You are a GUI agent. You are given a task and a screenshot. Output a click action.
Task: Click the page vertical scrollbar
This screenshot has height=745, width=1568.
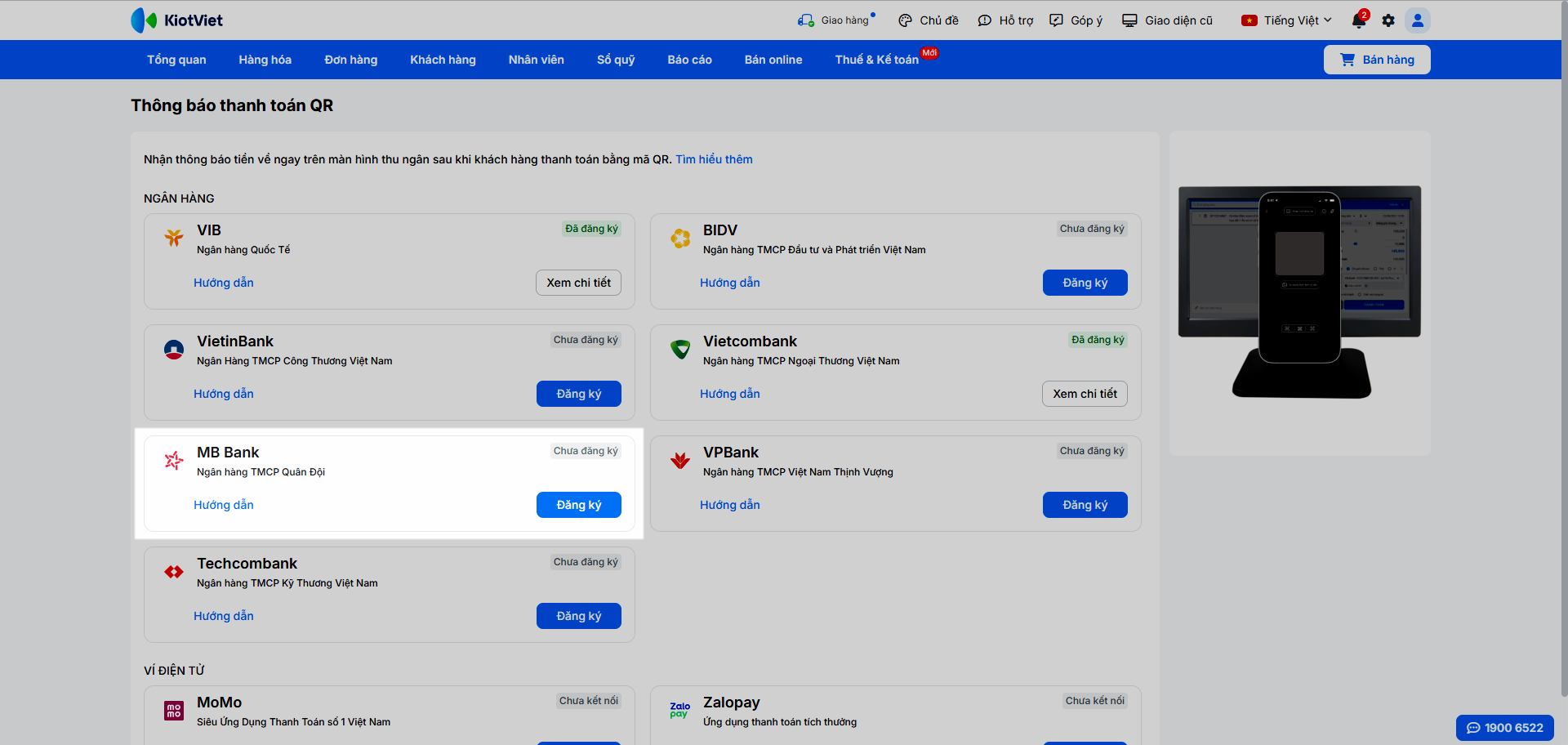coord(1565,347)
